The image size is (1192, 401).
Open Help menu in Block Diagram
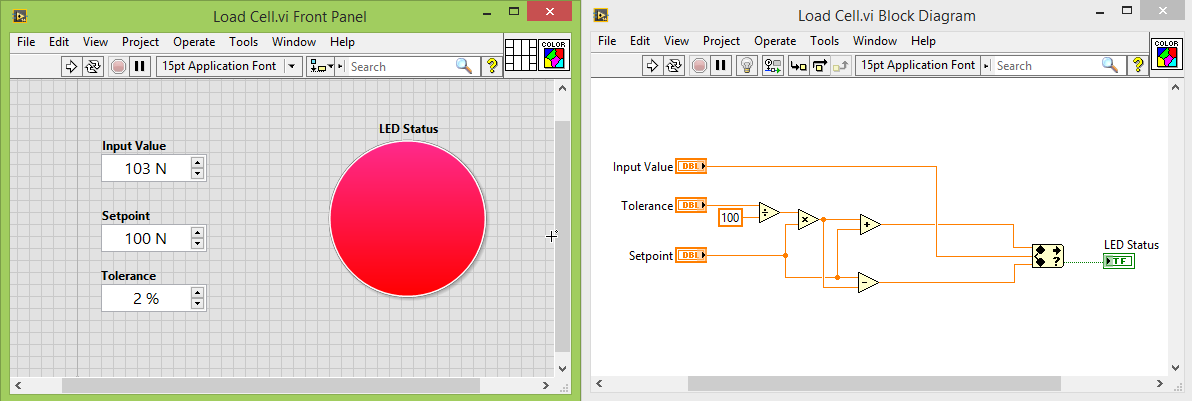coord(923,41)
